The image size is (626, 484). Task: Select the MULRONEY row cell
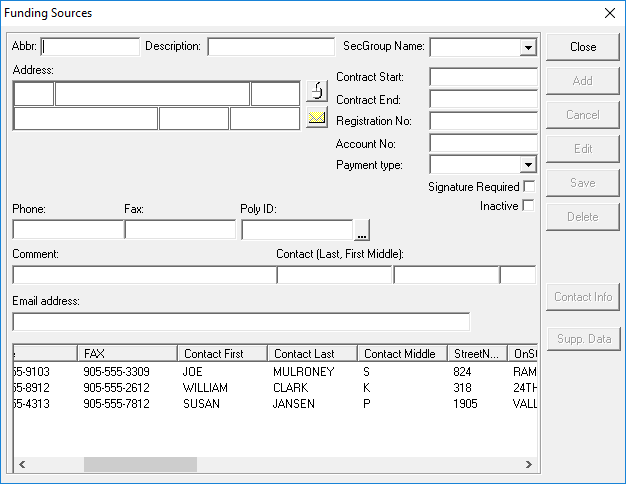click(303, 372)
